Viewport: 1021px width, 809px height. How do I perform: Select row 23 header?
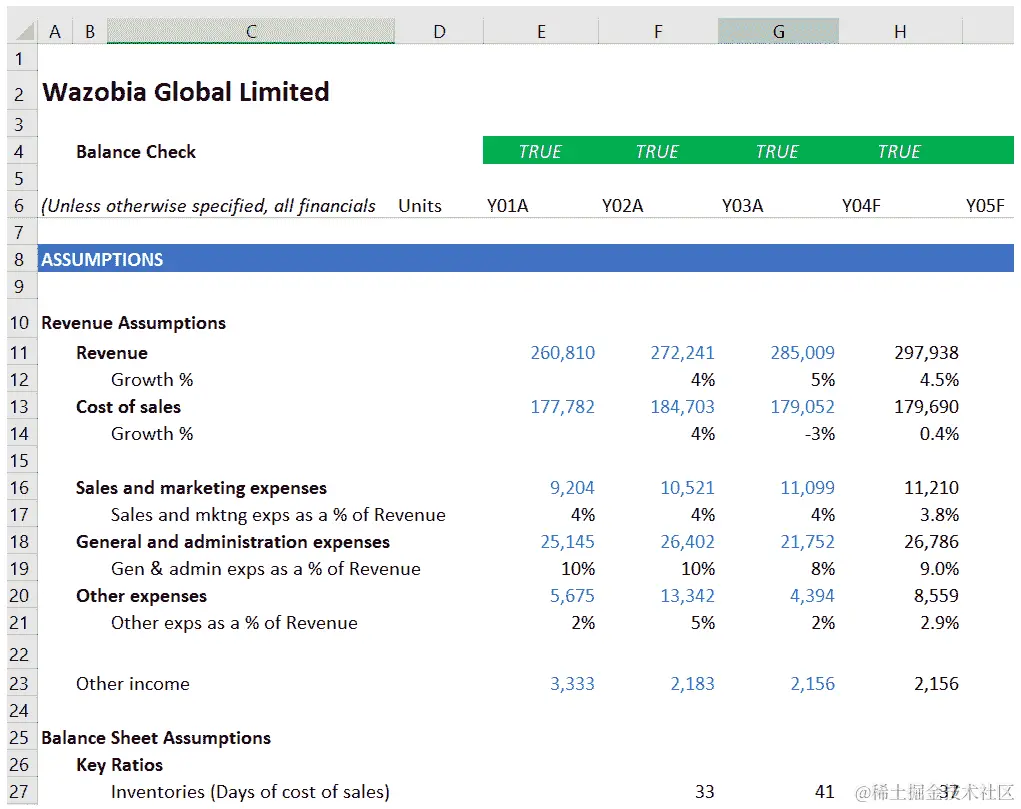[19, 683]
